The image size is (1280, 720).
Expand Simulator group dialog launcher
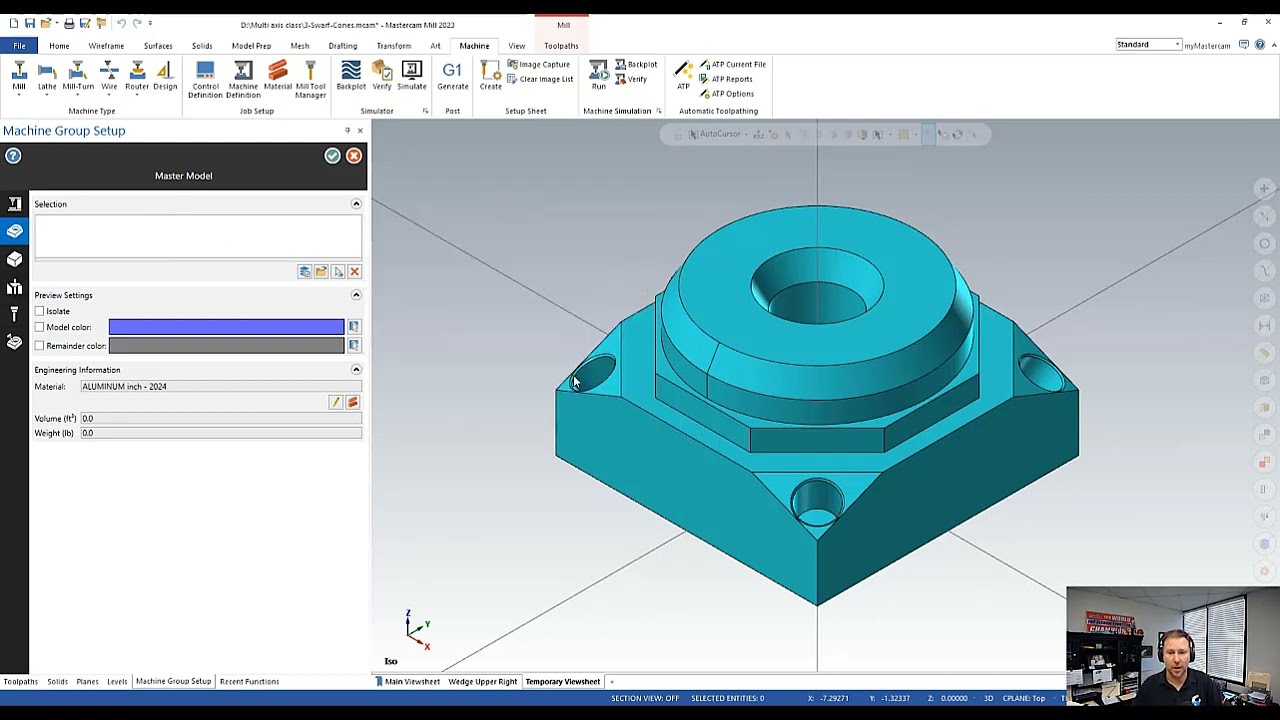point(425,111)
